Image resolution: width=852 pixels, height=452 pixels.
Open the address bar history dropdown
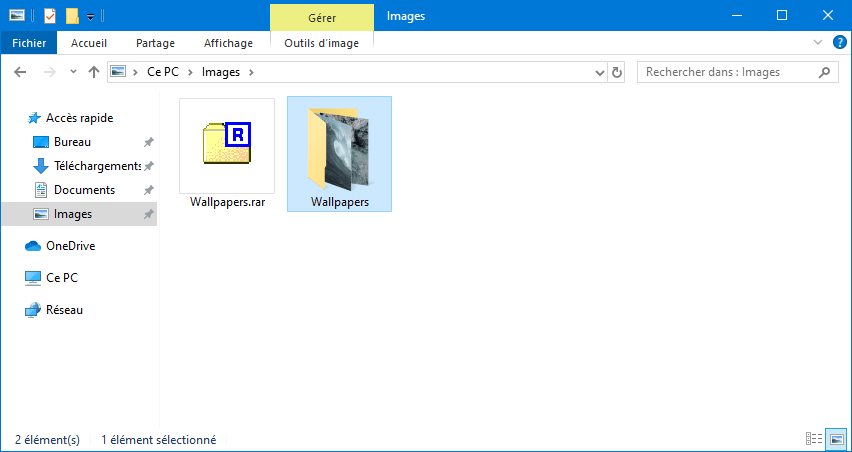(x=600, y=72)
